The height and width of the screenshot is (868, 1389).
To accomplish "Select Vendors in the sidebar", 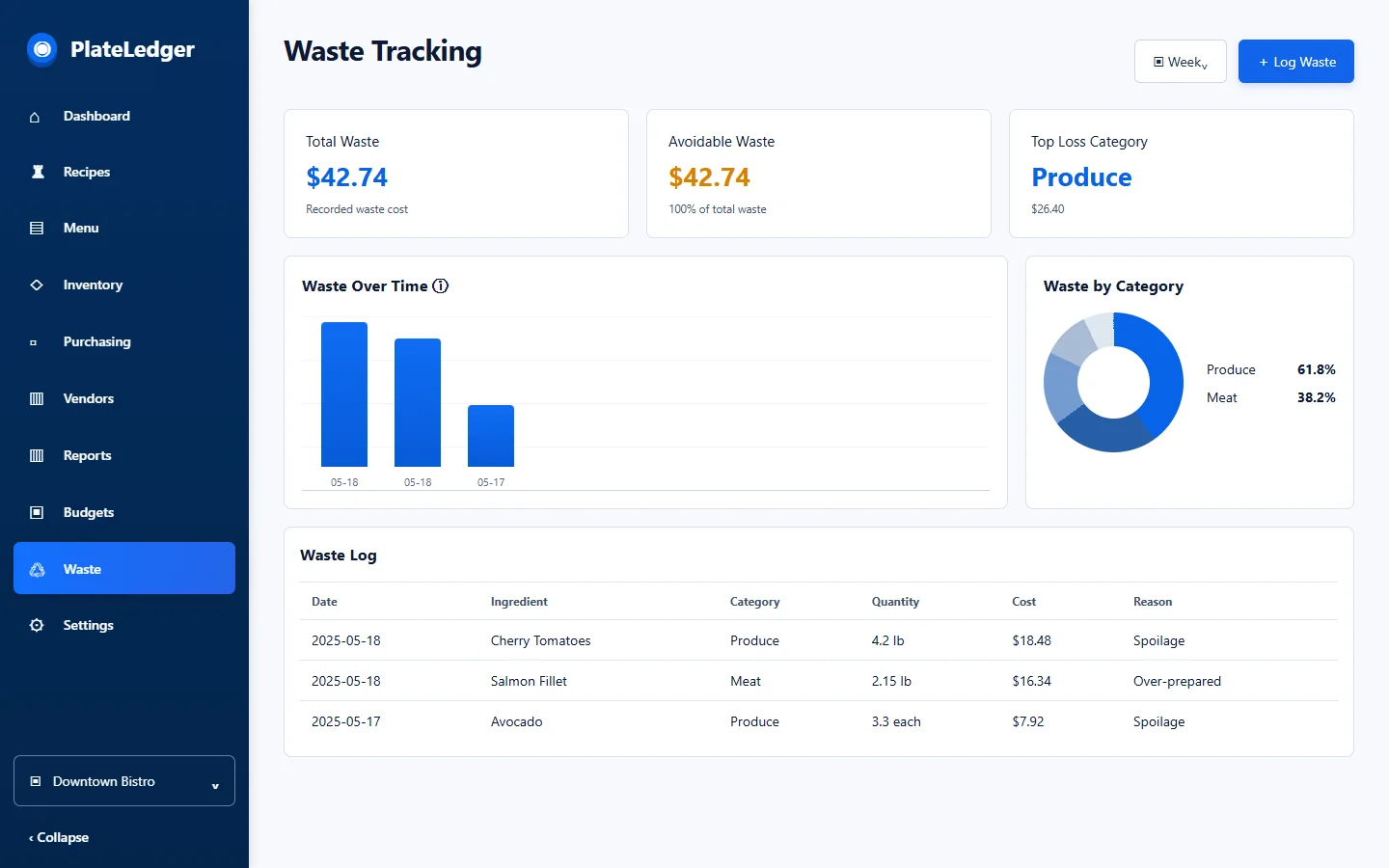I will pos(124,398).
